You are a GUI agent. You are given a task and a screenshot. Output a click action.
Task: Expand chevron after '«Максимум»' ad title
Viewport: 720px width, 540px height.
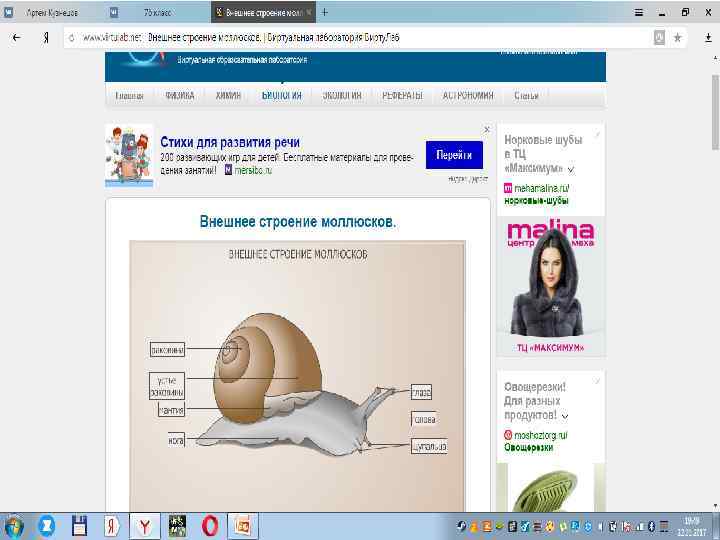(x=571, y=169)
